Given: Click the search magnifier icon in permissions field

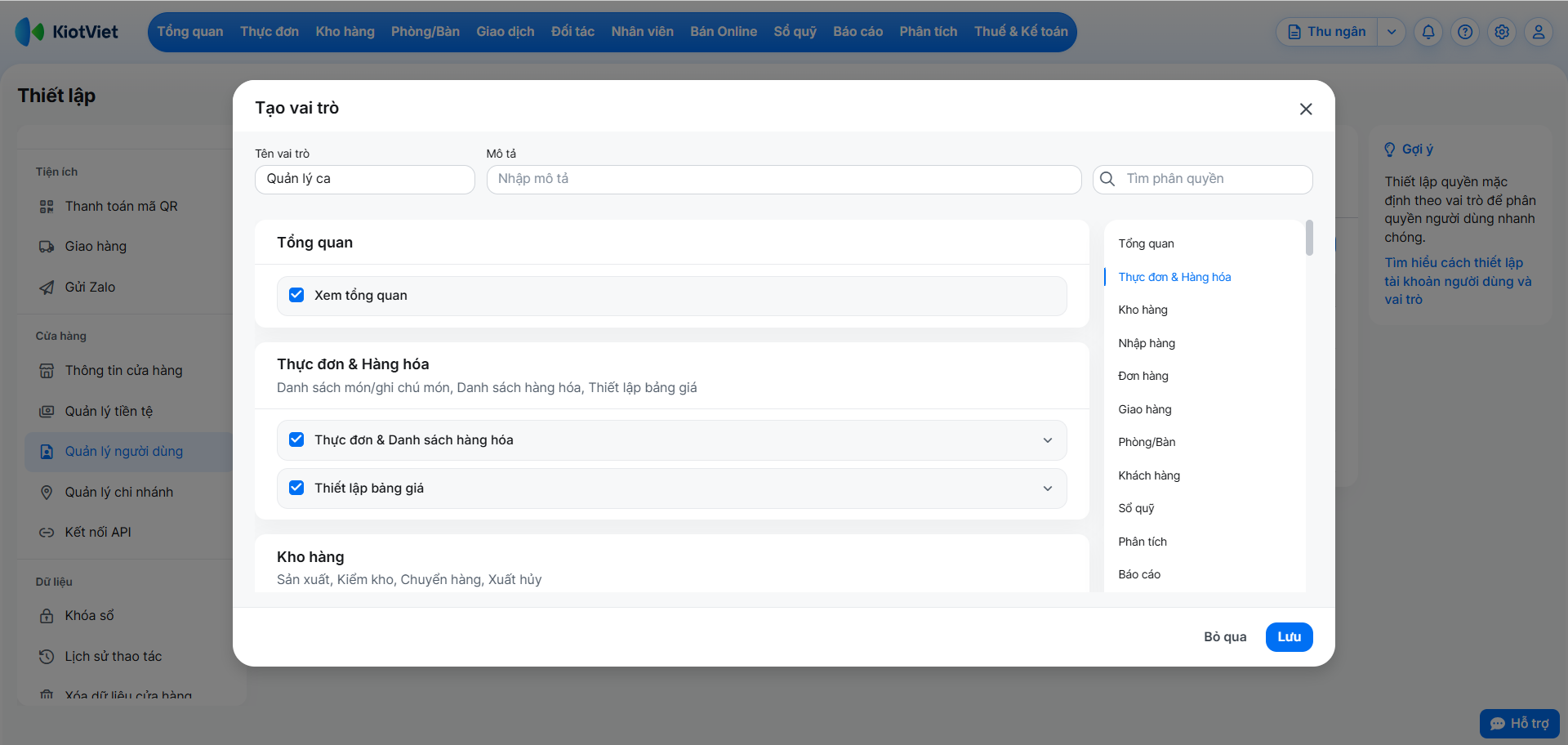Looking at the screenshot, I should [x=1107, y=179].
